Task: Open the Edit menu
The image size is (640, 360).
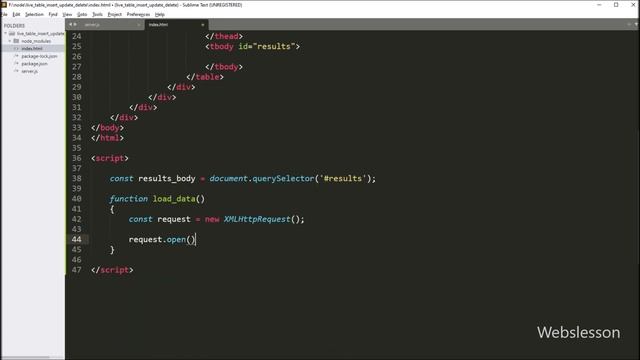Action: 16,14
